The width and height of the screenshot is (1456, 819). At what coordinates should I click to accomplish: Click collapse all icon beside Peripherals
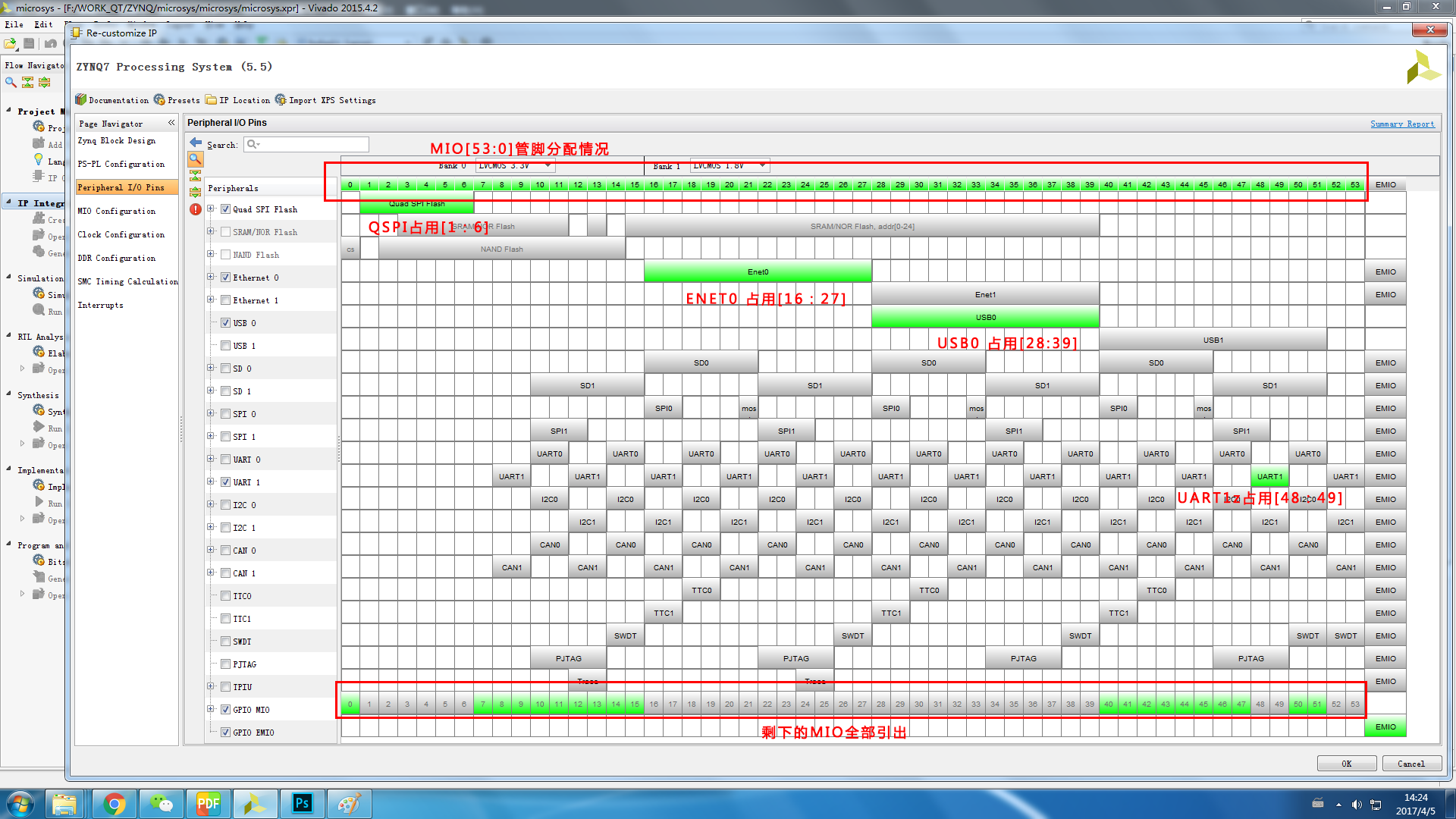pos(196,175)
